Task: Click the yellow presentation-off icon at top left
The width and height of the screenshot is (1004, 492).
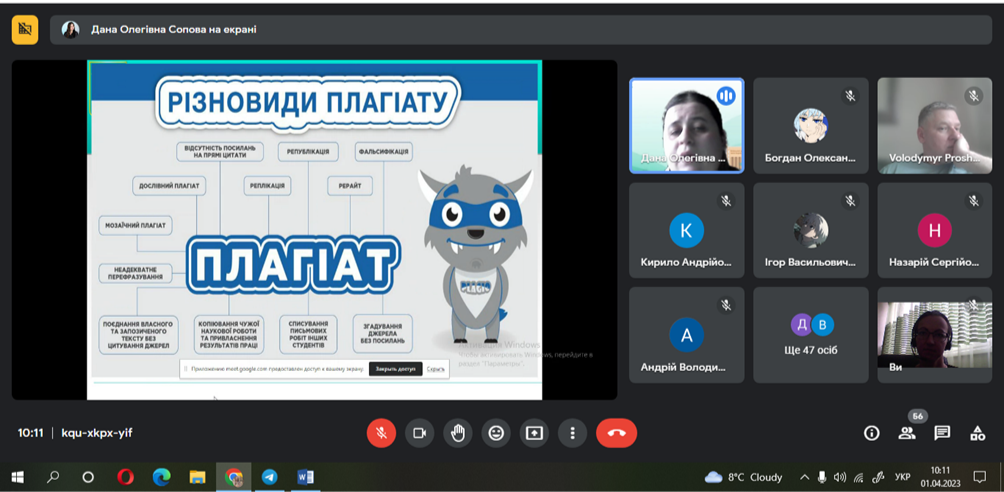Action: 25,29
